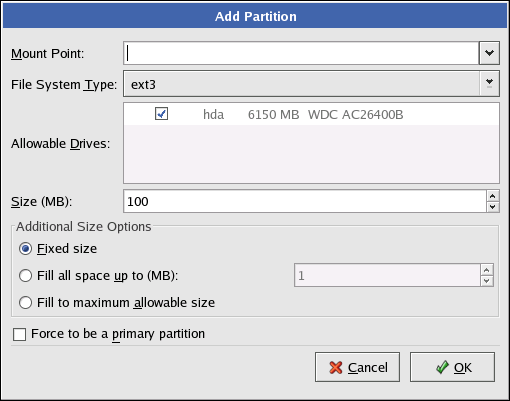Click the Add Partition title bar
This screenshot has width=510, height=401.
255,16
